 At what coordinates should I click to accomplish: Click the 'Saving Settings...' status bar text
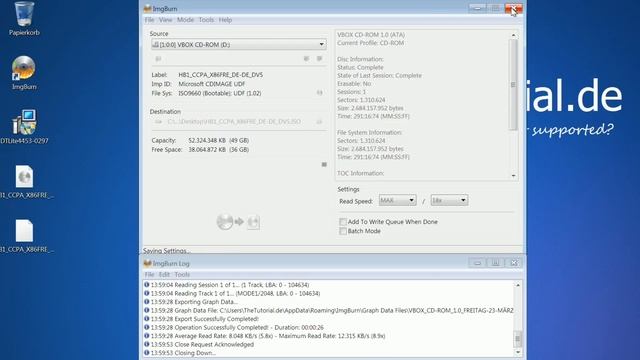tap(167, 250)
